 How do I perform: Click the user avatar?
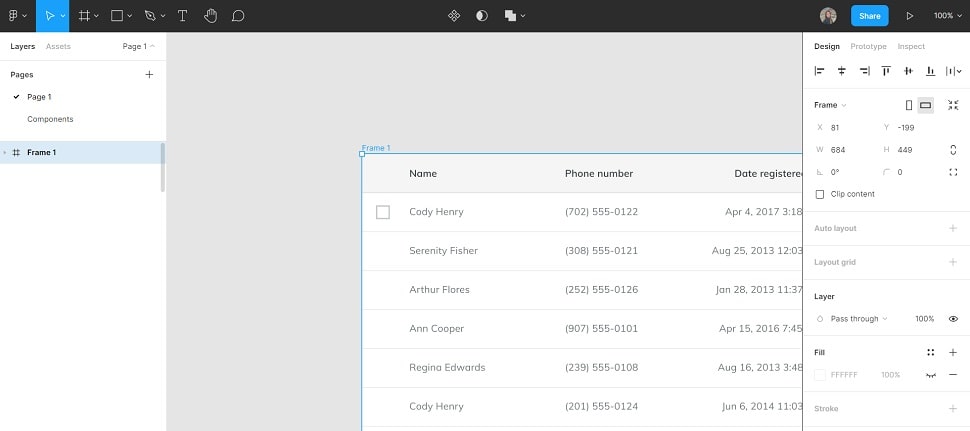click(828, 16)
